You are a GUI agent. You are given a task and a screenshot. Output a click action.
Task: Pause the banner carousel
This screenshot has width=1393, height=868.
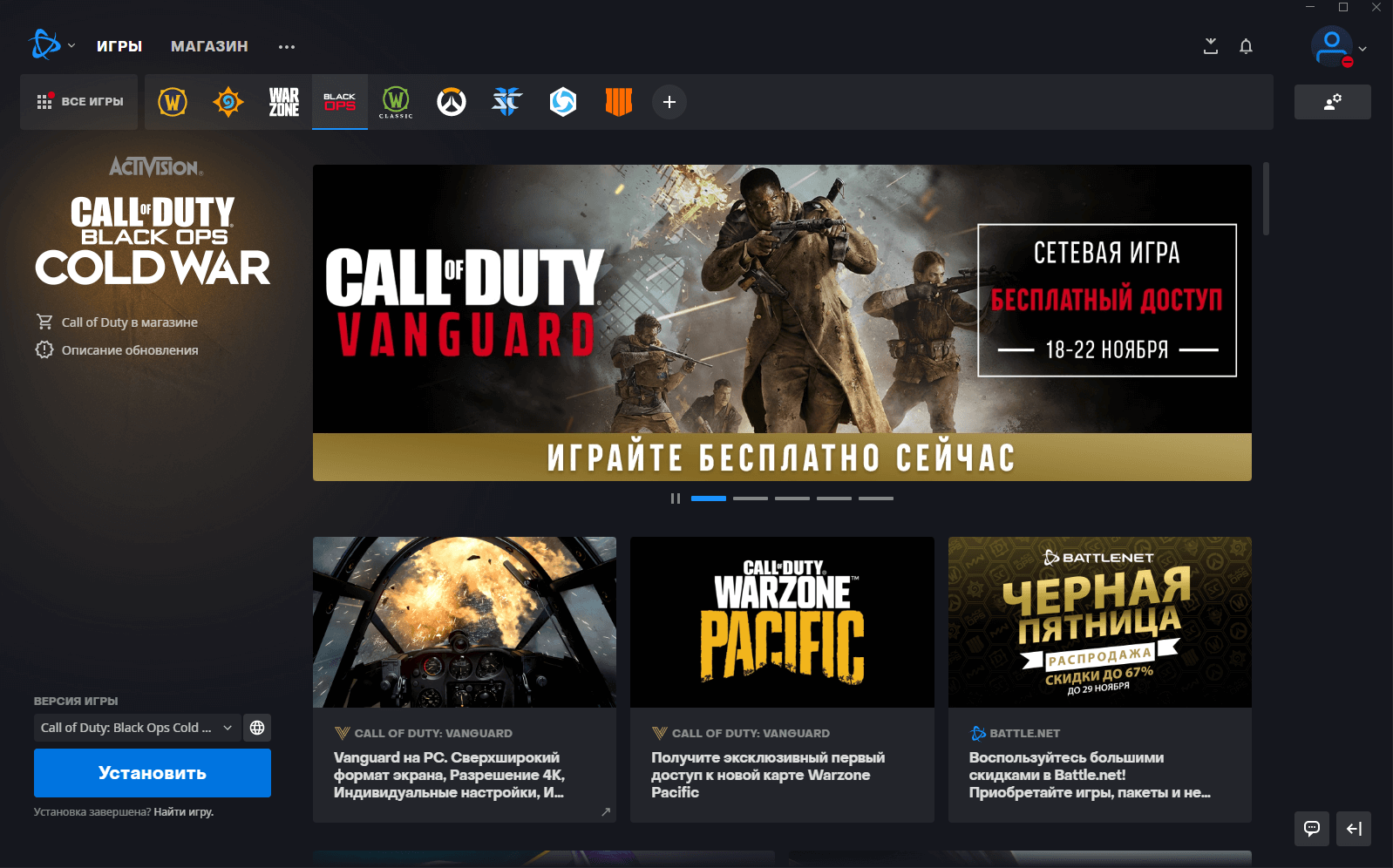(x=676, y=498)
